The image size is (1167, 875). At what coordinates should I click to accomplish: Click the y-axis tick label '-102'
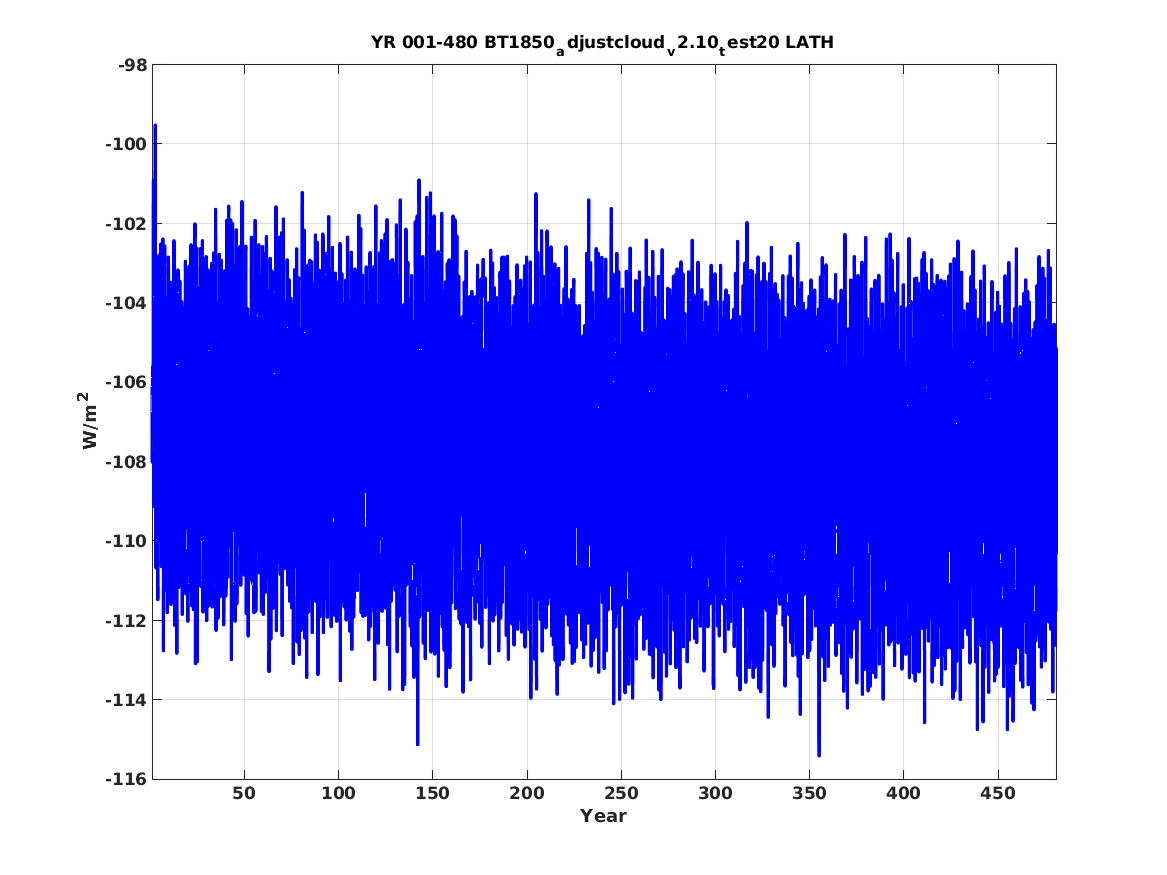coord(126,224)
